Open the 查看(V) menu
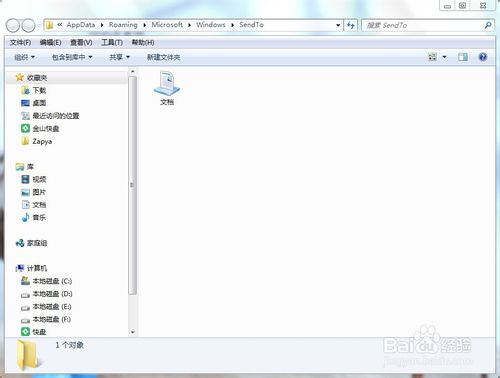This screenshot has width=500, height=378. click(x=81, y=42)
